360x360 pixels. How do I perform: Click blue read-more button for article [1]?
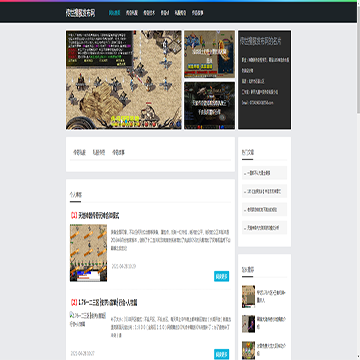pyautogui.click(x=222, y=276)
